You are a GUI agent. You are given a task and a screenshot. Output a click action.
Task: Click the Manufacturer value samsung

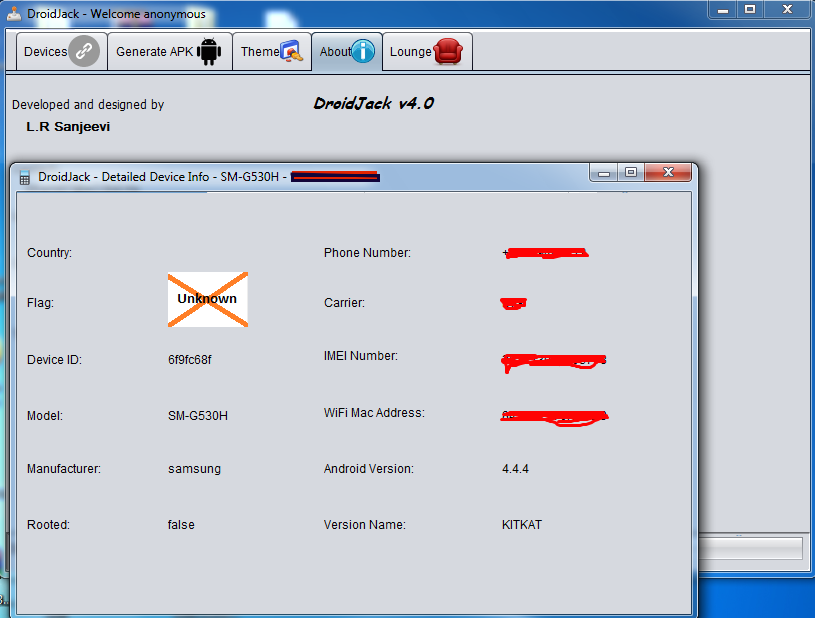194,469
